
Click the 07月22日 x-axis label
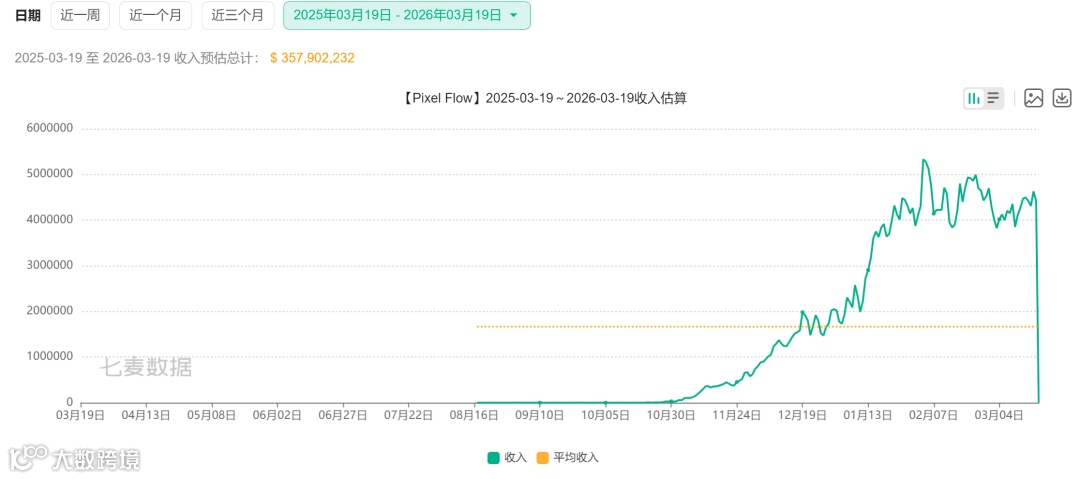(x=409, y=416)
